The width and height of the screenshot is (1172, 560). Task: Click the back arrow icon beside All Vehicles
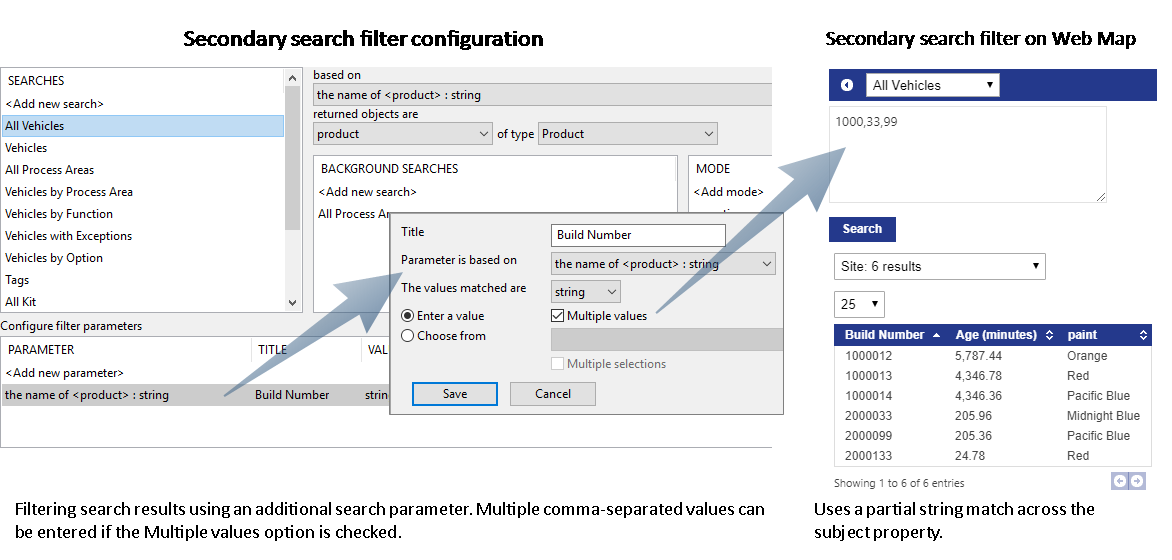[847, 85]
